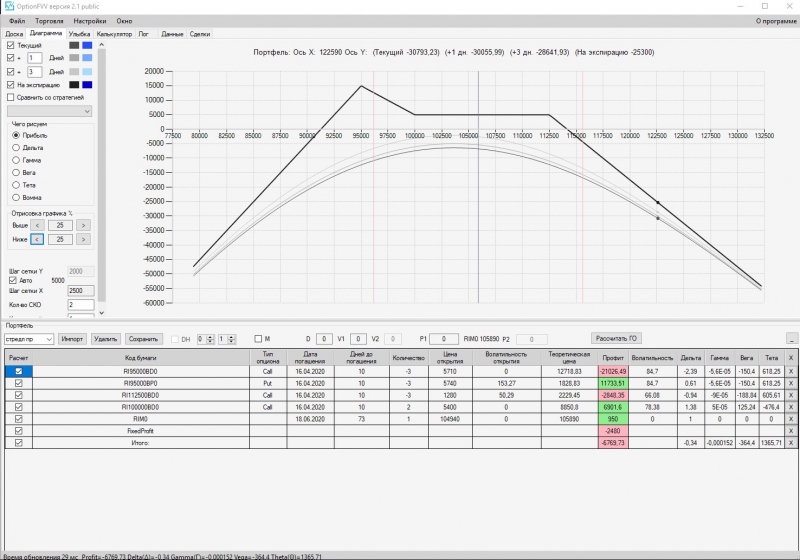
Task: Increase the Ниже percent with right arrow
Action: [x=83, y=239]
